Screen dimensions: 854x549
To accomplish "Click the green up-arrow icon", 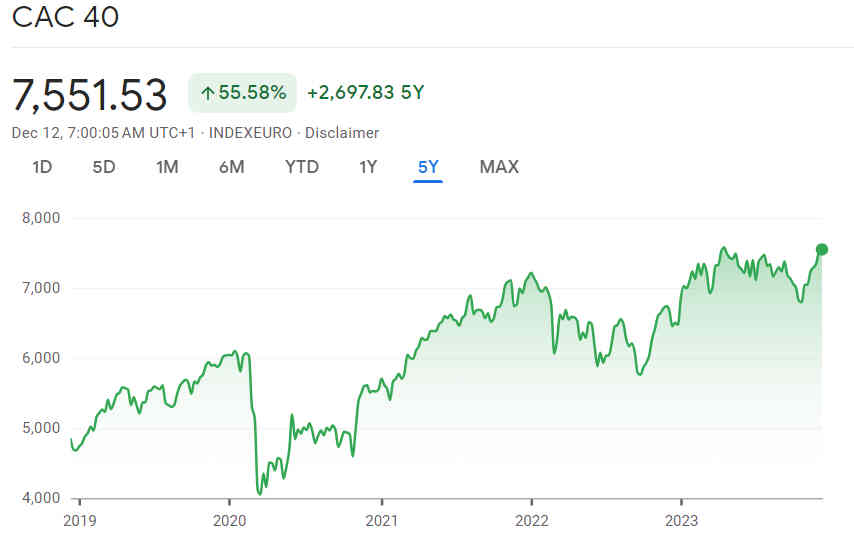I will (x=208, y=93).
